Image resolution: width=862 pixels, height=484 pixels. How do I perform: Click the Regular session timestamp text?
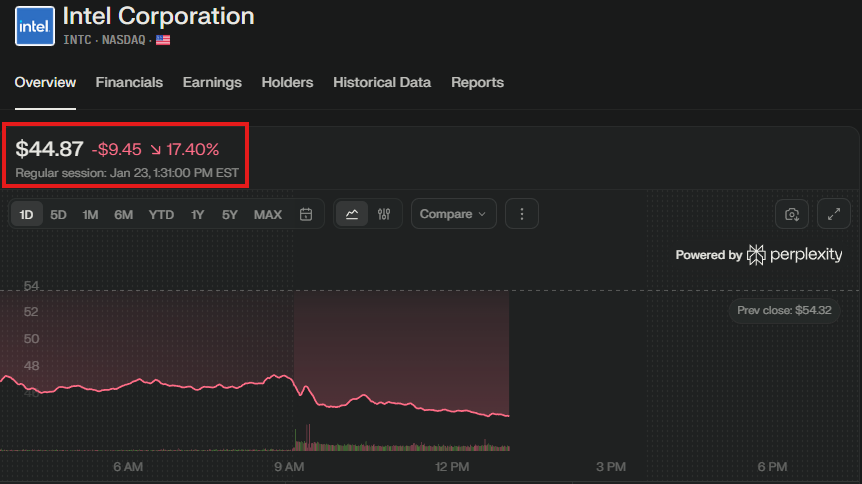pyautogui.click(x=127, y=173)
